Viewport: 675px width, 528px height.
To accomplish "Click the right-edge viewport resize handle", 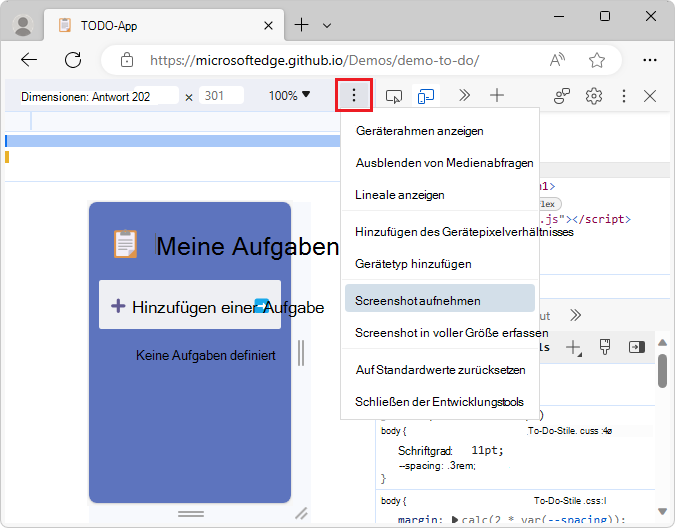I will (x=300, y=352).
